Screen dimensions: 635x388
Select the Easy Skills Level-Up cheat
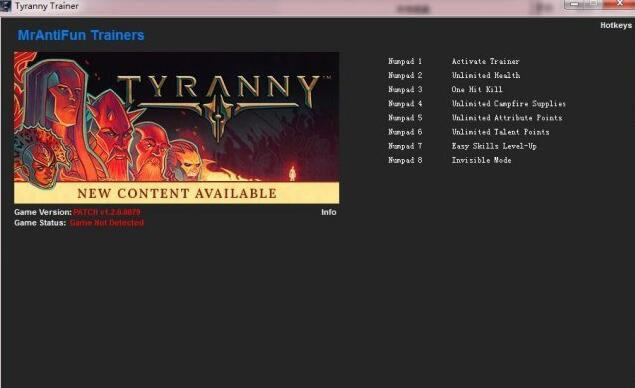coord(494,146)
